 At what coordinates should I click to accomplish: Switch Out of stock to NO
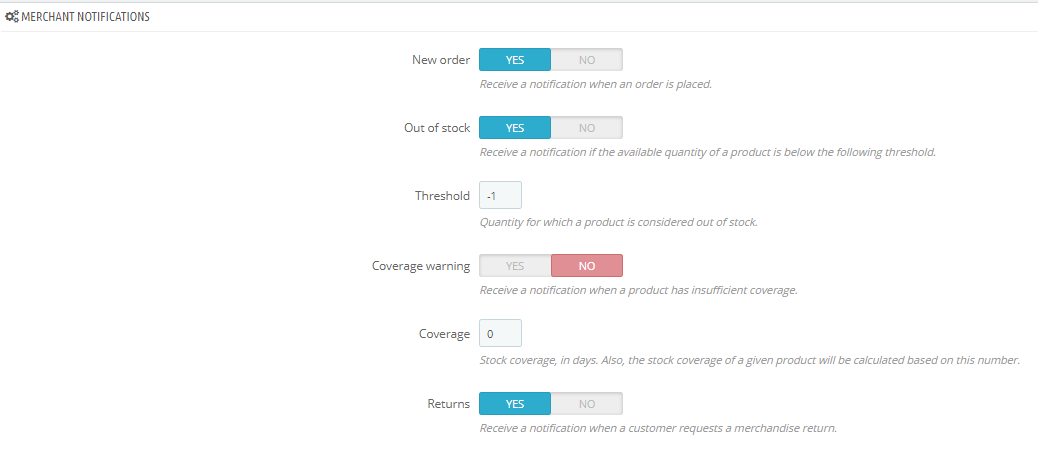[x=587, y=128]
